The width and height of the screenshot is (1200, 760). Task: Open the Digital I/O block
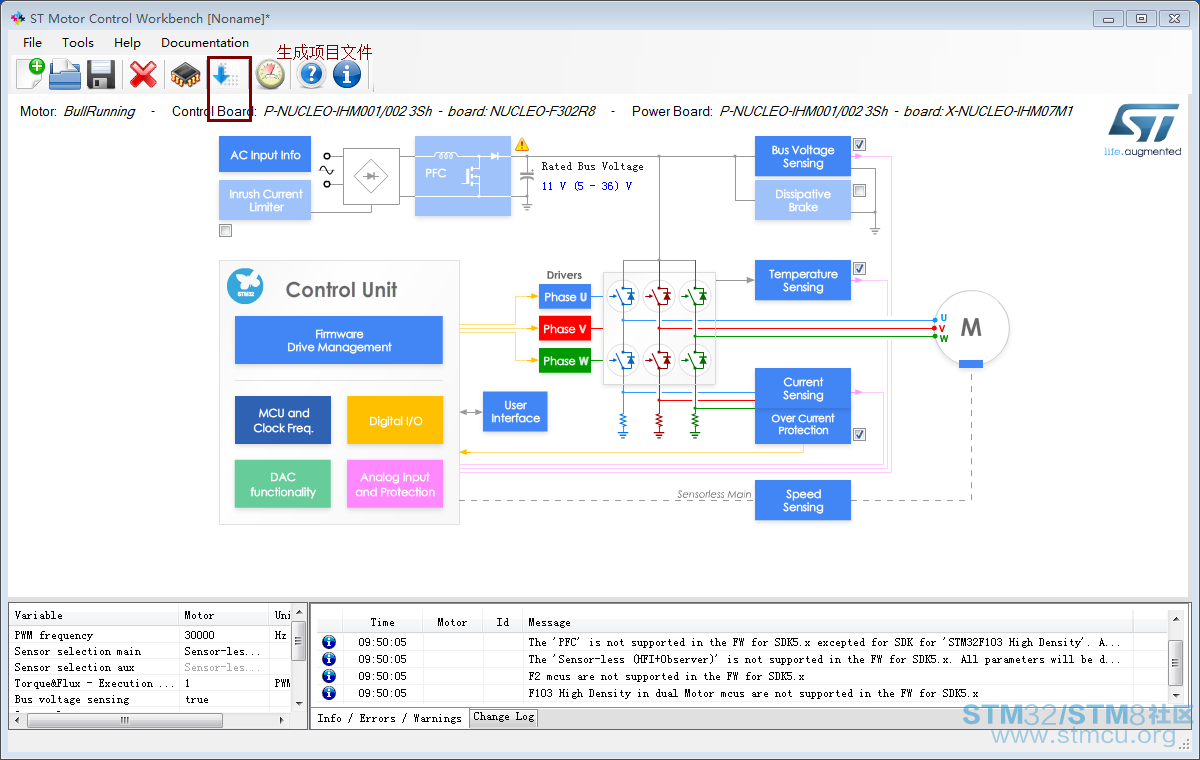pos(395,420)
